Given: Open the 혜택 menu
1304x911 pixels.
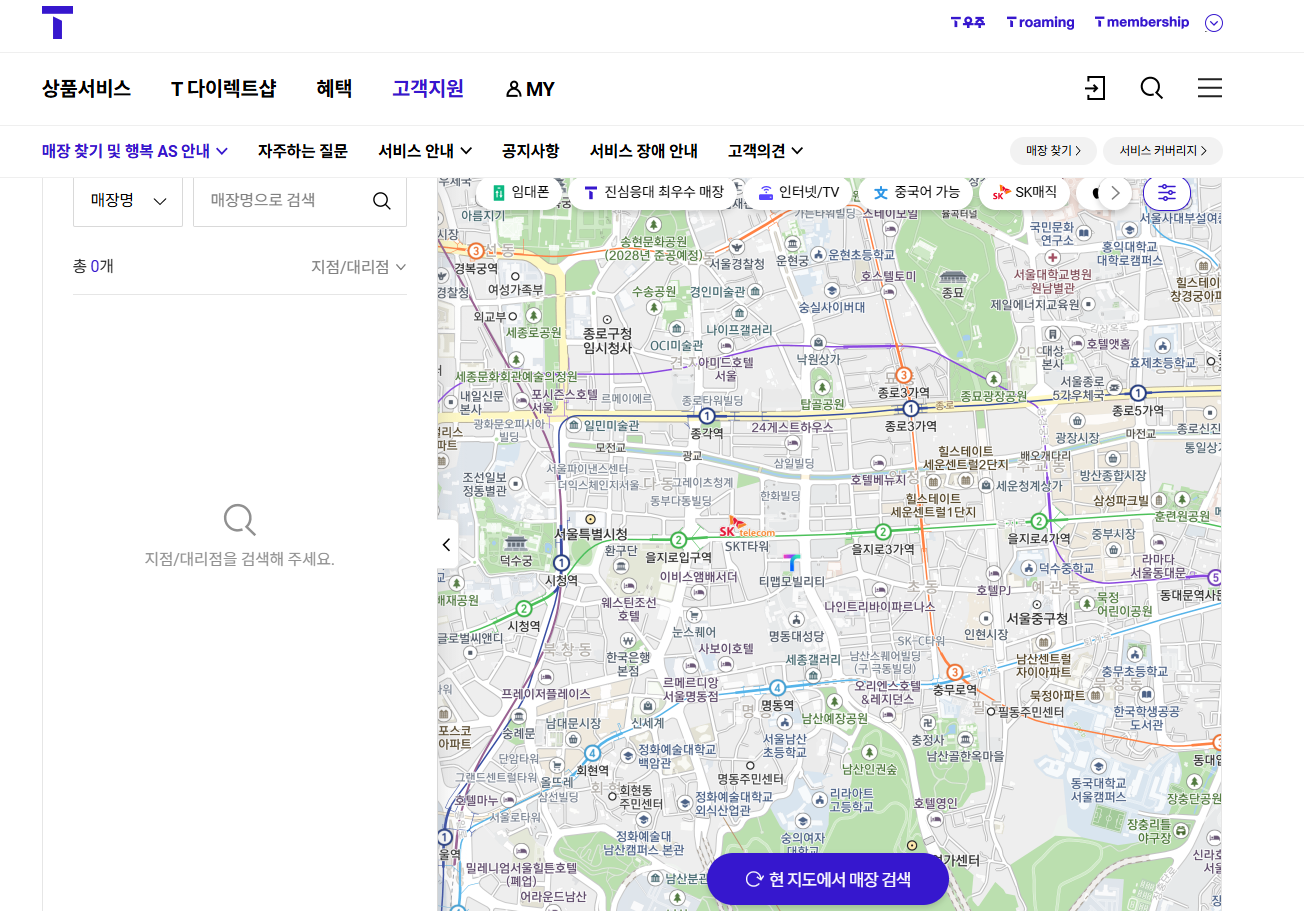Looking at the screenshot, I should point(334,88).
